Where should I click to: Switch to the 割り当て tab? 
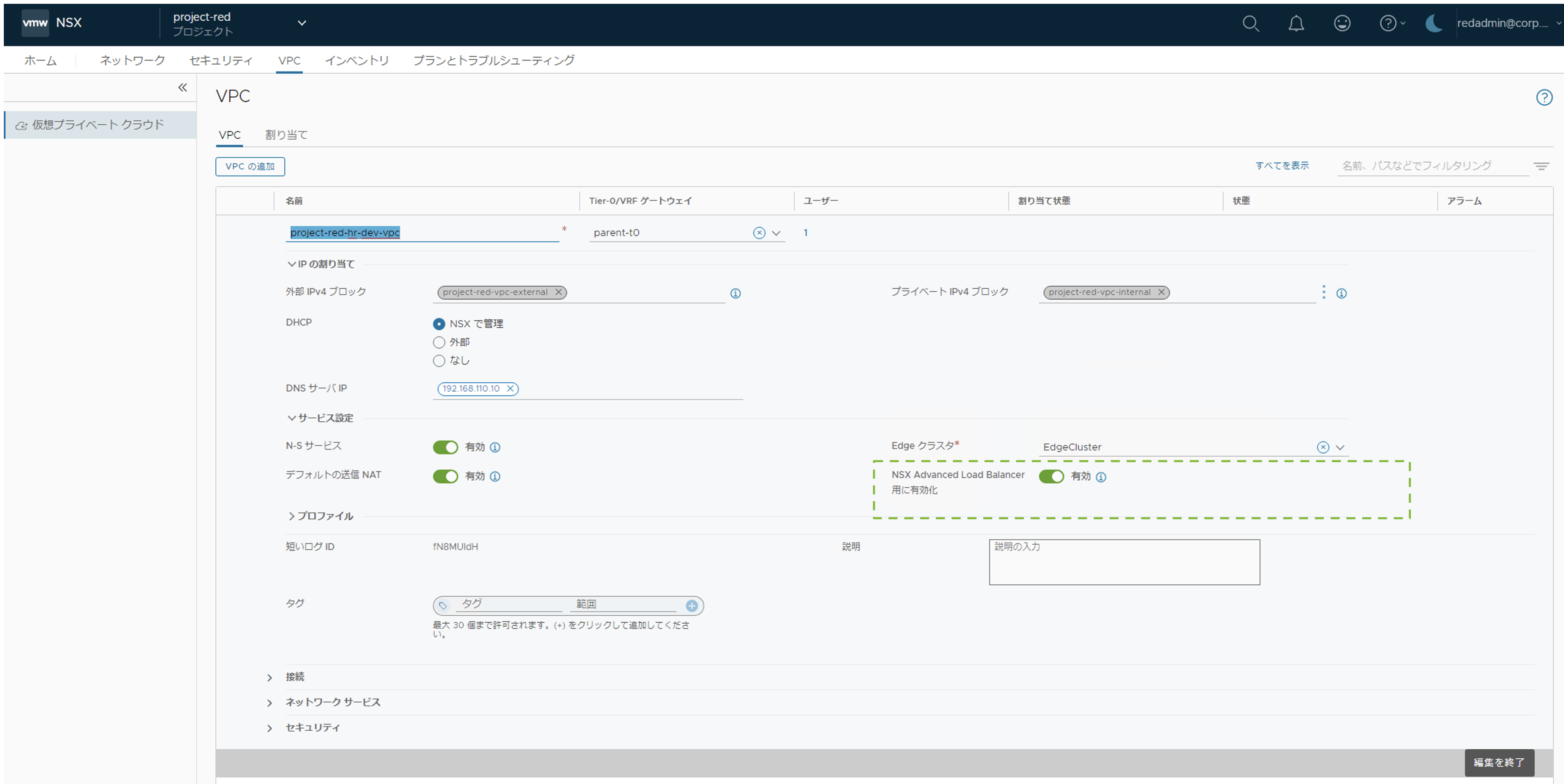[286, 135]
